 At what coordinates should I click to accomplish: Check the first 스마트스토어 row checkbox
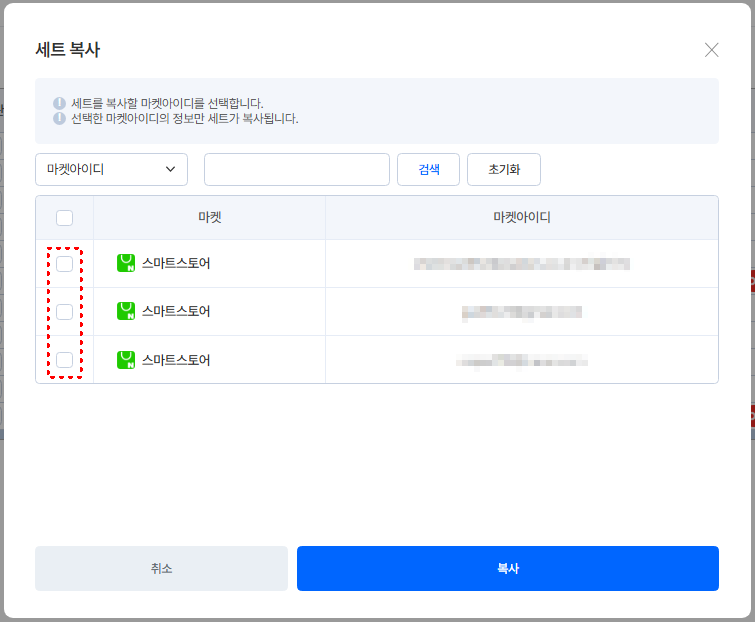65,264
